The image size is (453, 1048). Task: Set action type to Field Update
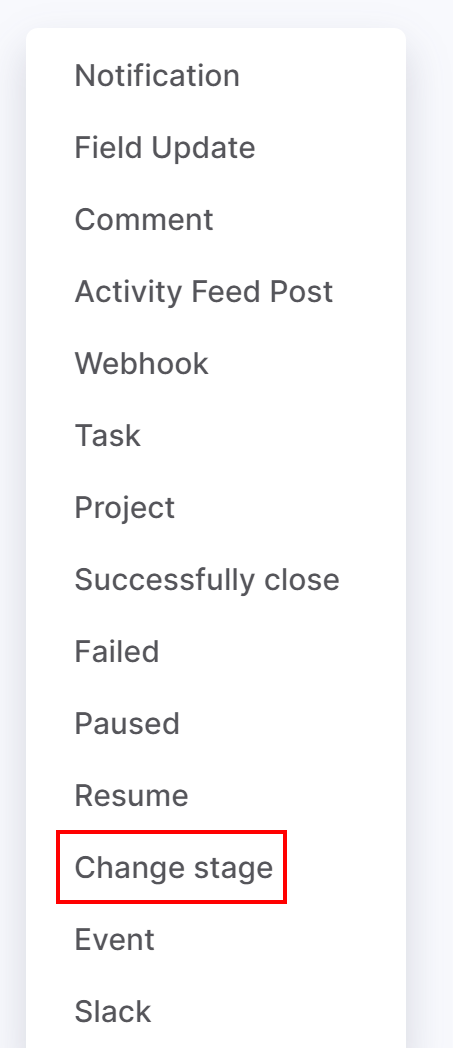click(x=165, y=148)
